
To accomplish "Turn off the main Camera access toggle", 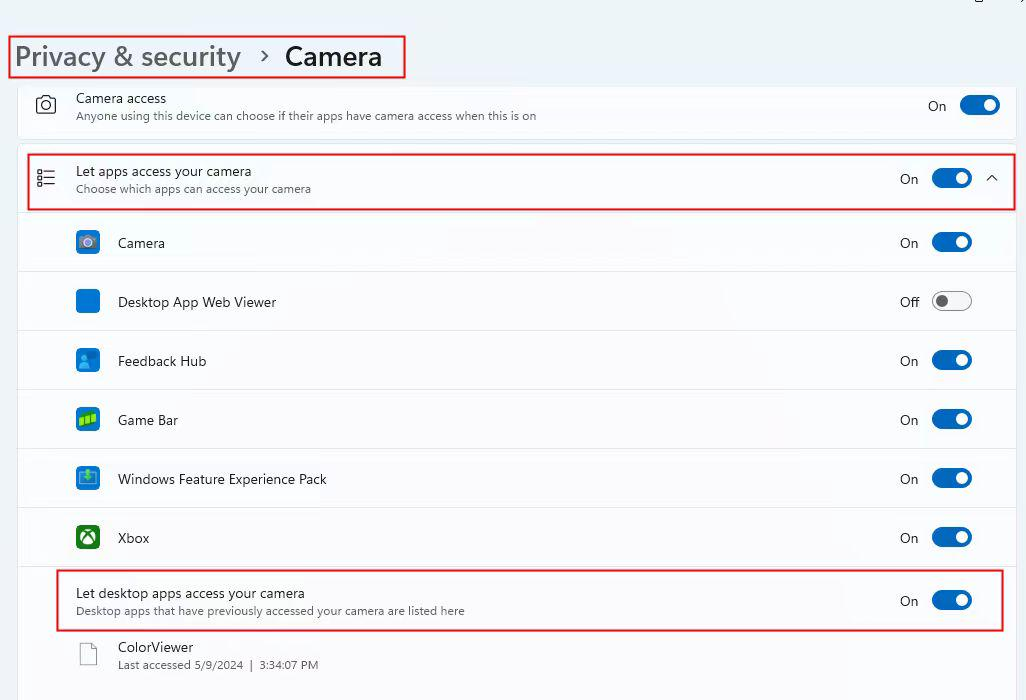I will point(979,106).
